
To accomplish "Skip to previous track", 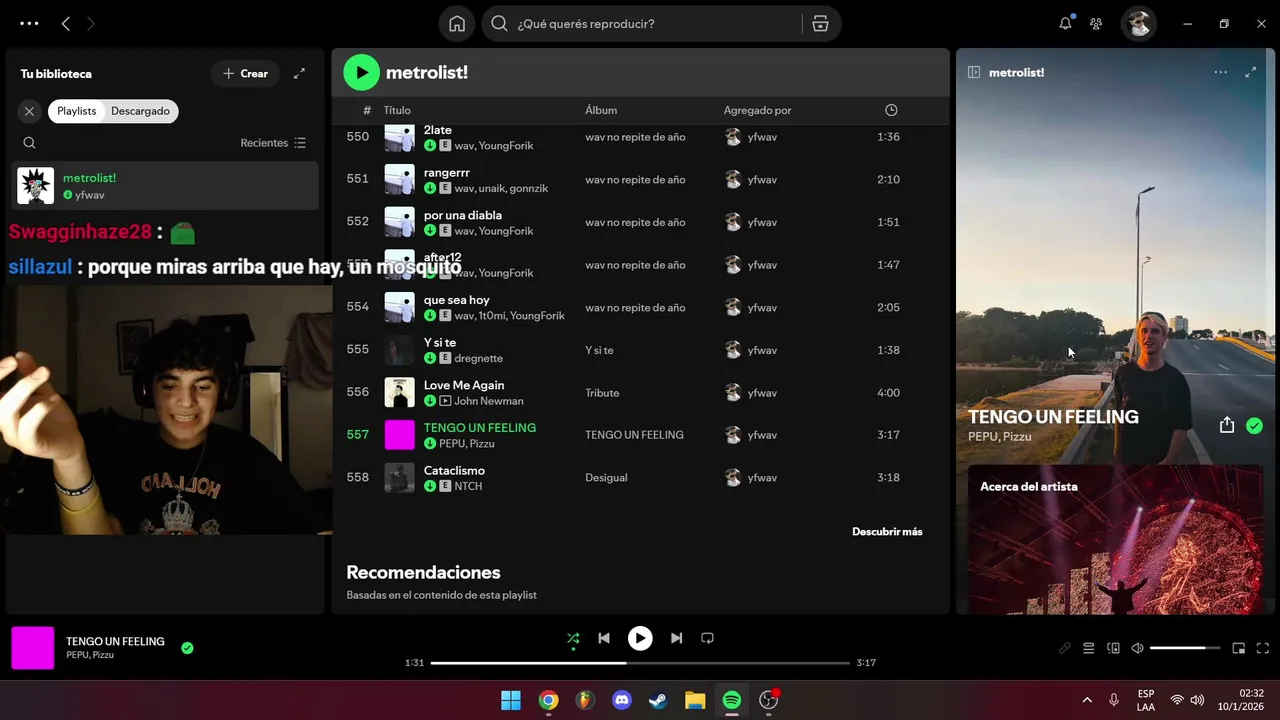I will (x=604, y=638).
